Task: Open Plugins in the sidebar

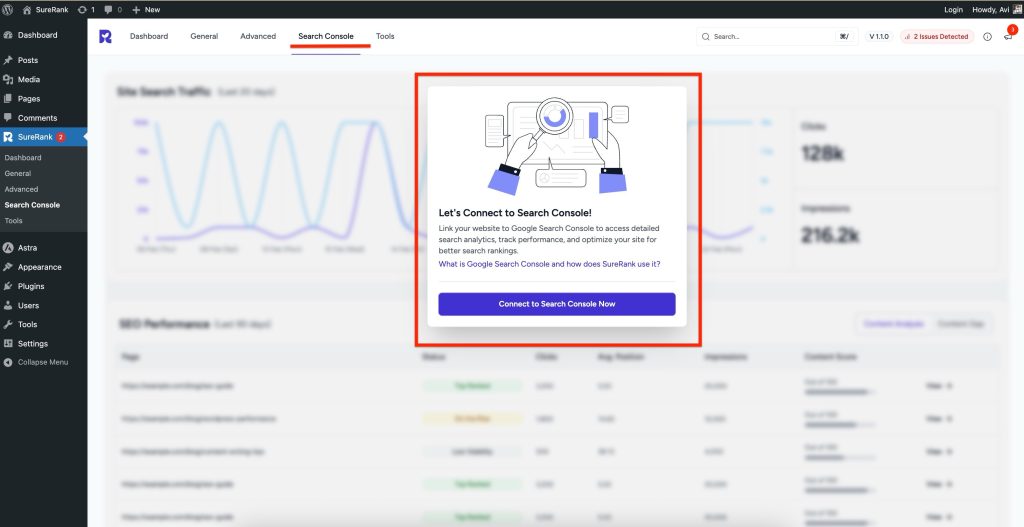Action: pyautogui.click(x=31, y=286)
